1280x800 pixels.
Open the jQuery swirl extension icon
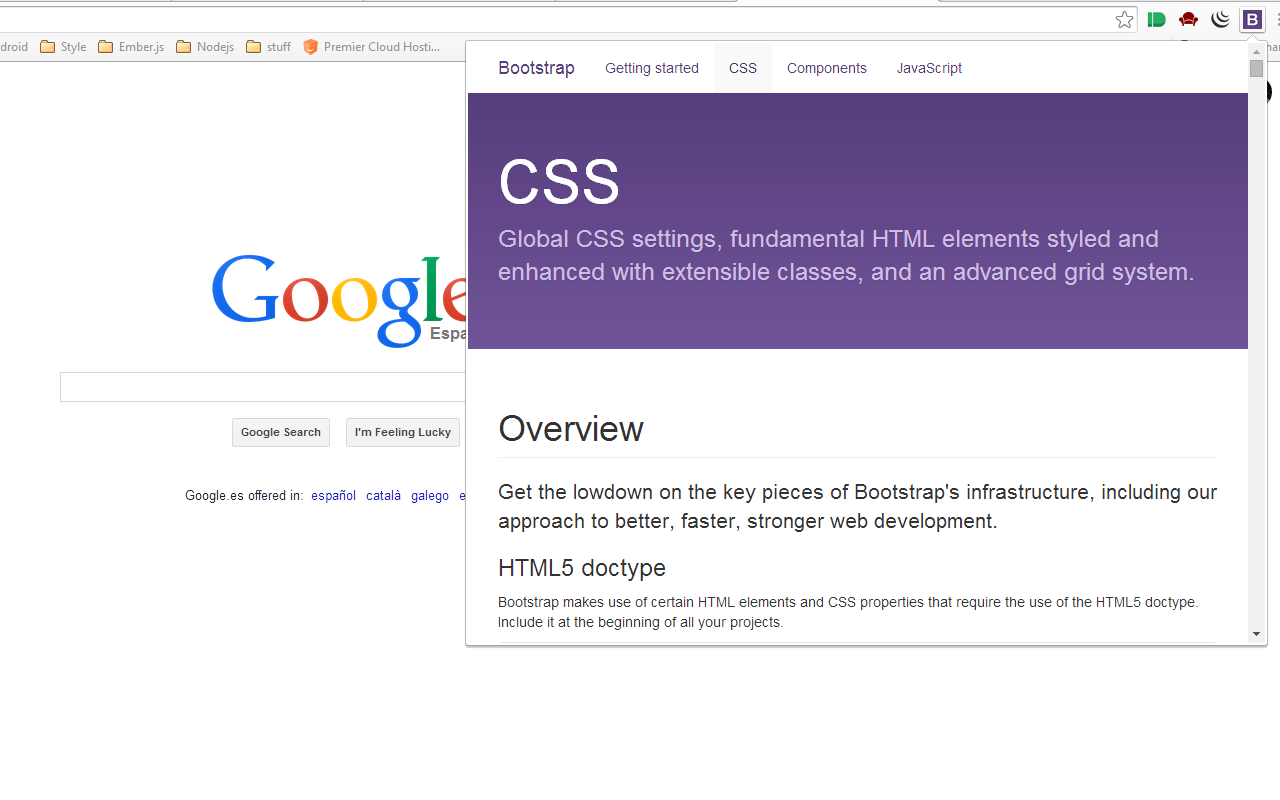click(x=1220, y=19)
